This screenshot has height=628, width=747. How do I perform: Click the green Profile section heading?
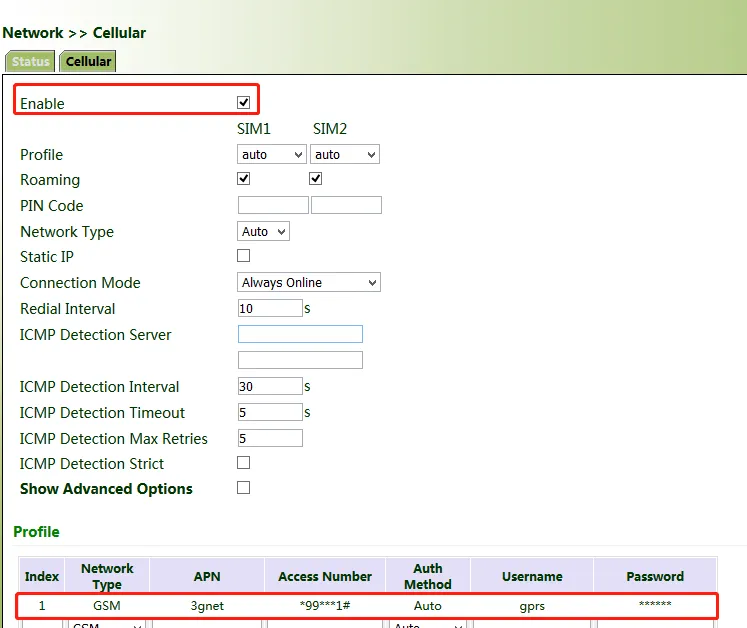tap(36, 532)
